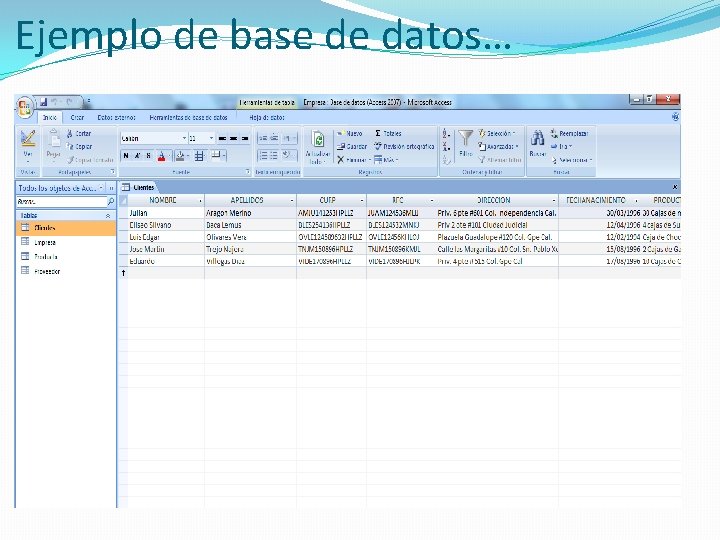Viewport: 720px width, 540px height.
Task: Click the cell reading Olivares Vera
Action: (x=250, y=237)
